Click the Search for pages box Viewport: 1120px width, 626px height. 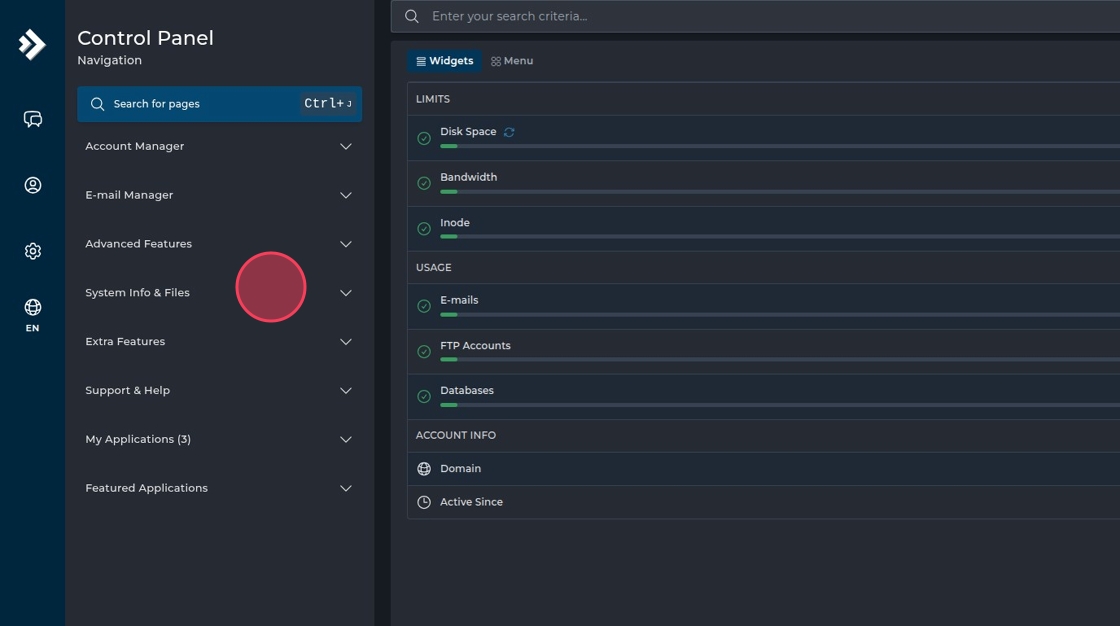(x=200, y=104)
